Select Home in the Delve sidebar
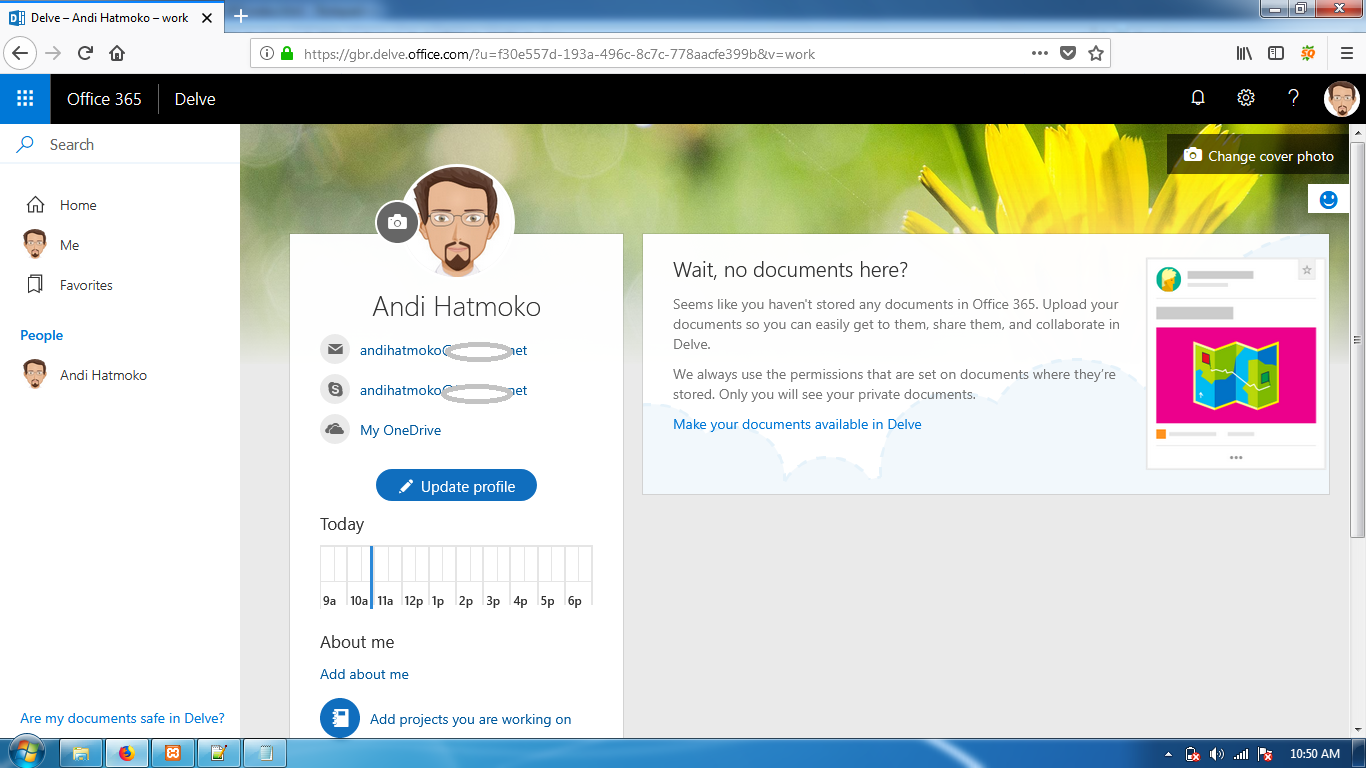The image size is (1366, 768). pyautogui.click(x=77, y=205)
